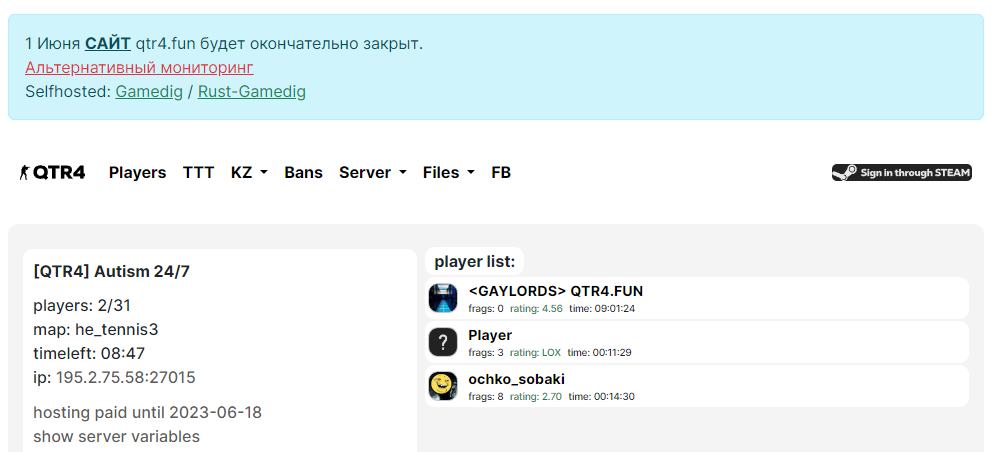Viewport: 994px width, 452px height.
Task: Follow the САЙТ link in the notice
Action: pyautogui.click(x=108, y=44)
